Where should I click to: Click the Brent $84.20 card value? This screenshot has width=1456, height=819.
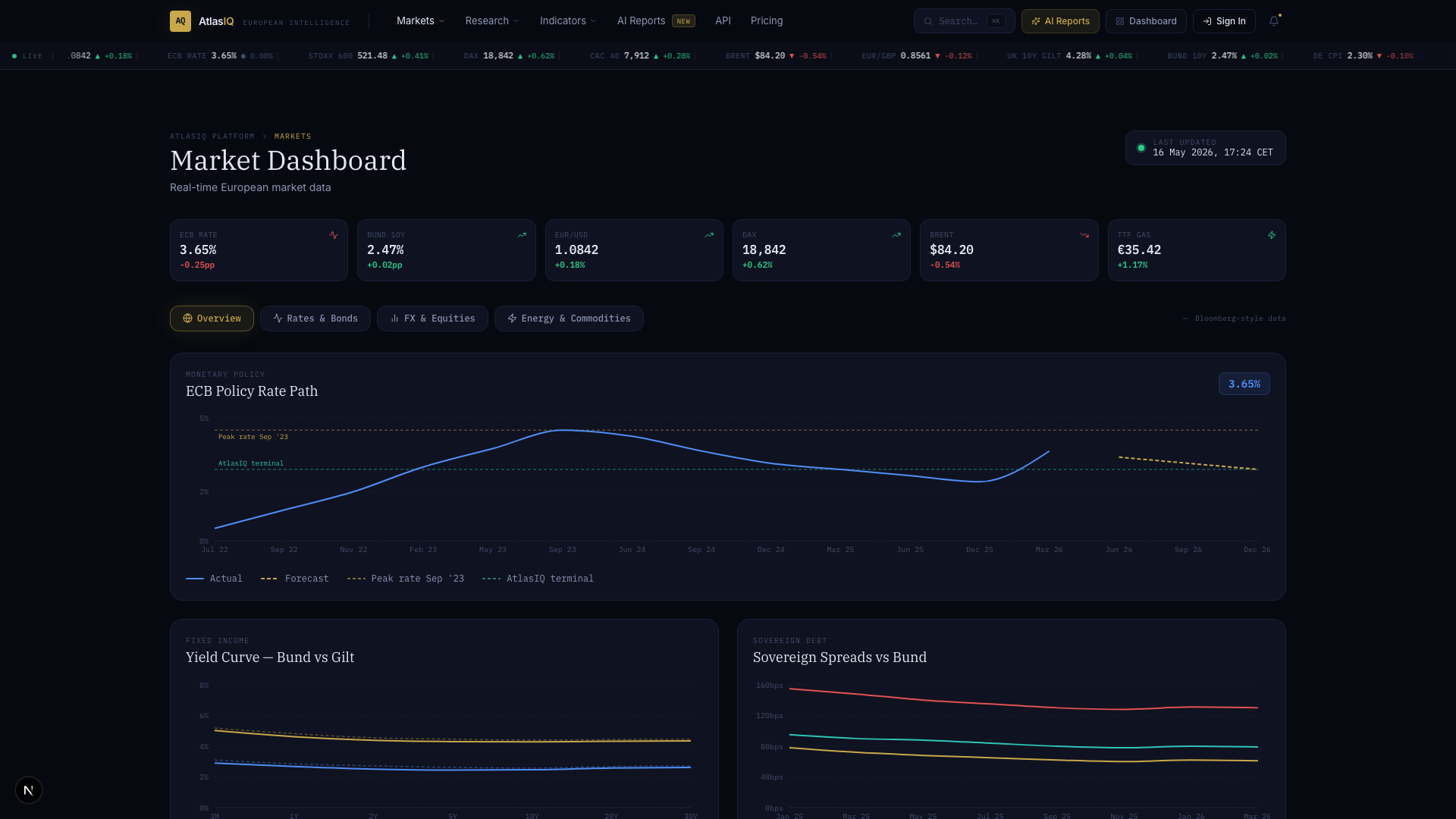952,250
